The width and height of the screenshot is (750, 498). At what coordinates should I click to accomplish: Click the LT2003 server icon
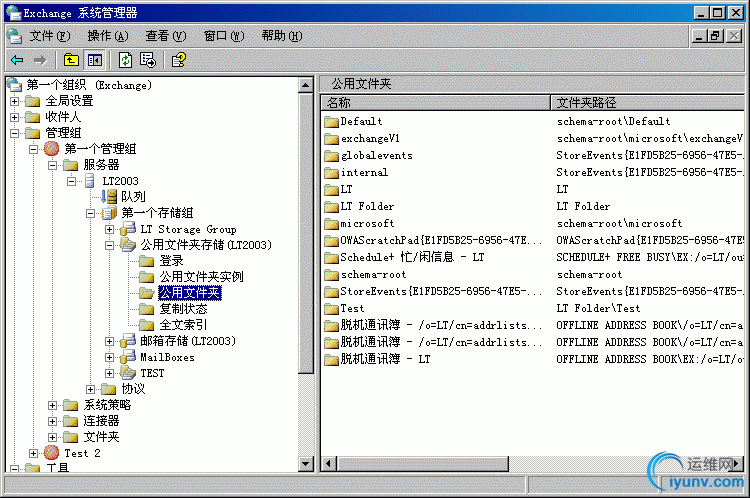coord(89,181)
